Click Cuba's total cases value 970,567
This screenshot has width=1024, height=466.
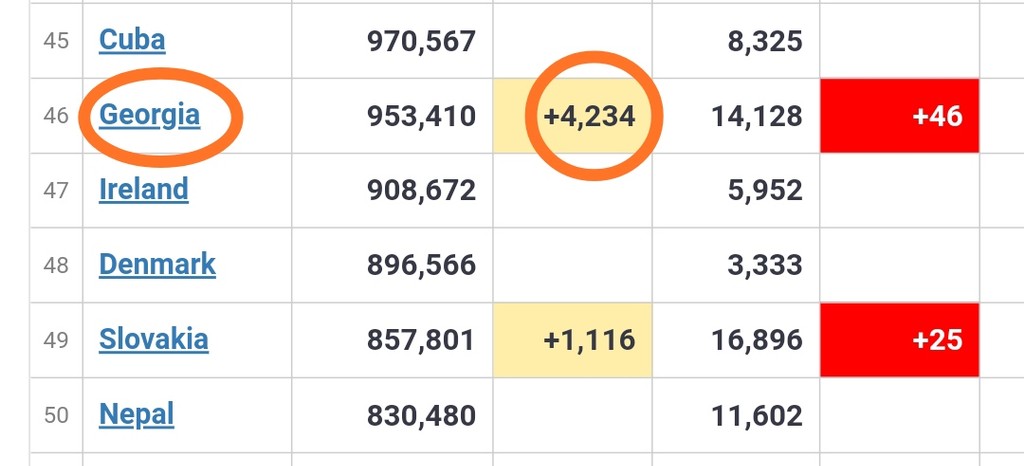tap(421, 41)
